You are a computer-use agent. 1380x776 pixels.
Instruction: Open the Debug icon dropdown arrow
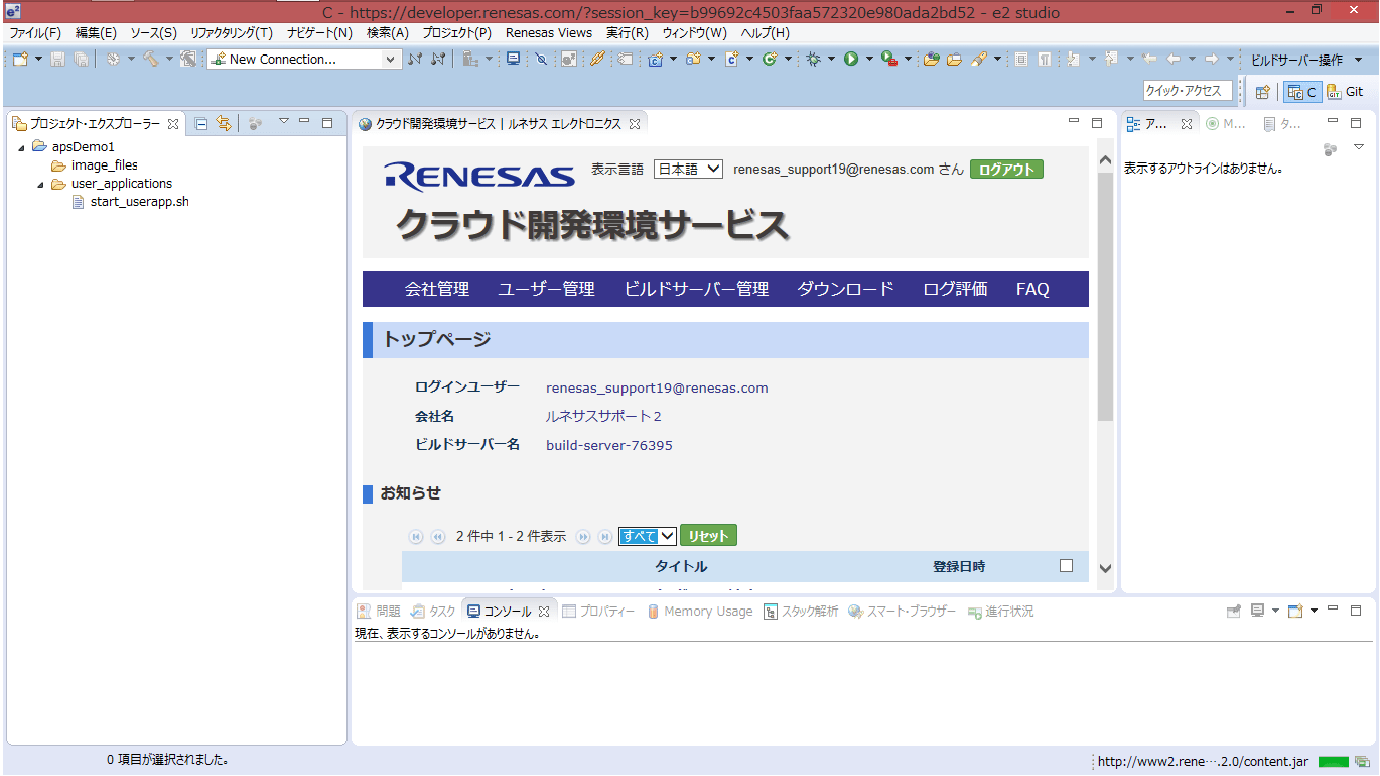pyautogui.click(x=831, y=59)
